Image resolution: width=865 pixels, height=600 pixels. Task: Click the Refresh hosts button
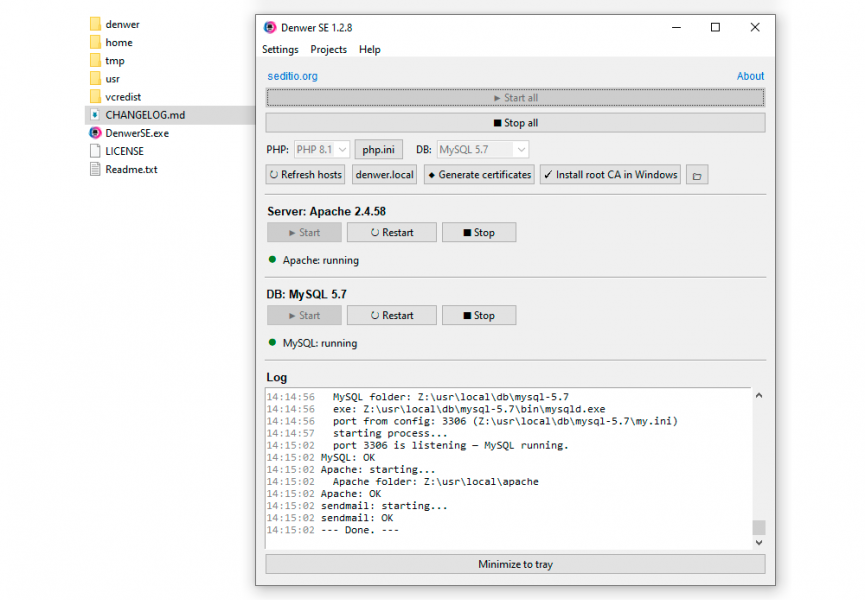306,175
